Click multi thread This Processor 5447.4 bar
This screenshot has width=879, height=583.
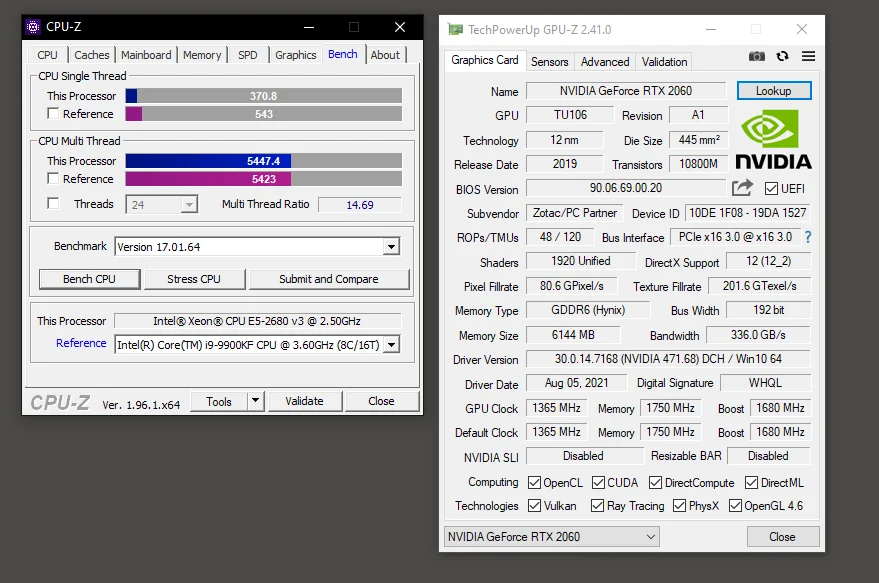(x=263, y=161)
